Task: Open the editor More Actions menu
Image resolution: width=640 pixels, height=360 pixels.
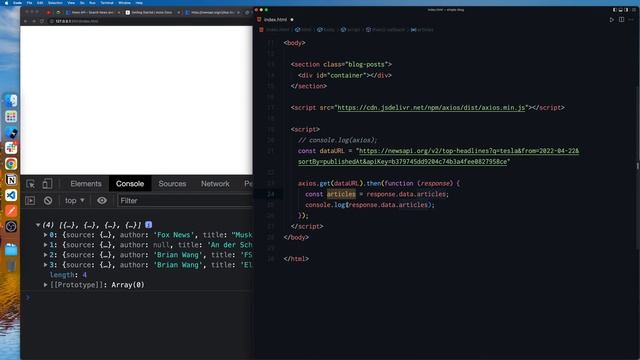Action: coord(631,20)
